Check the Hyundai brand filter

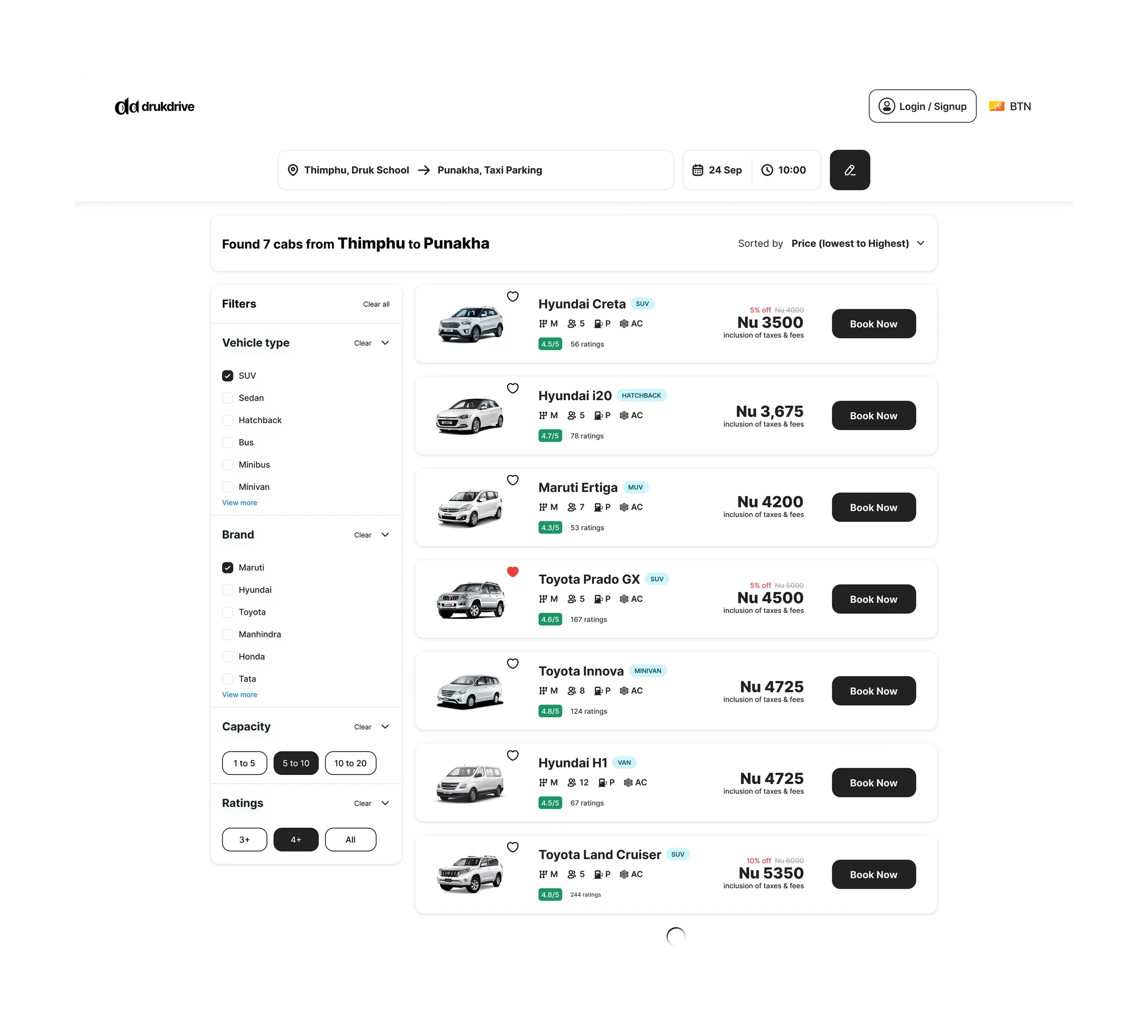[x=227, y=590]
